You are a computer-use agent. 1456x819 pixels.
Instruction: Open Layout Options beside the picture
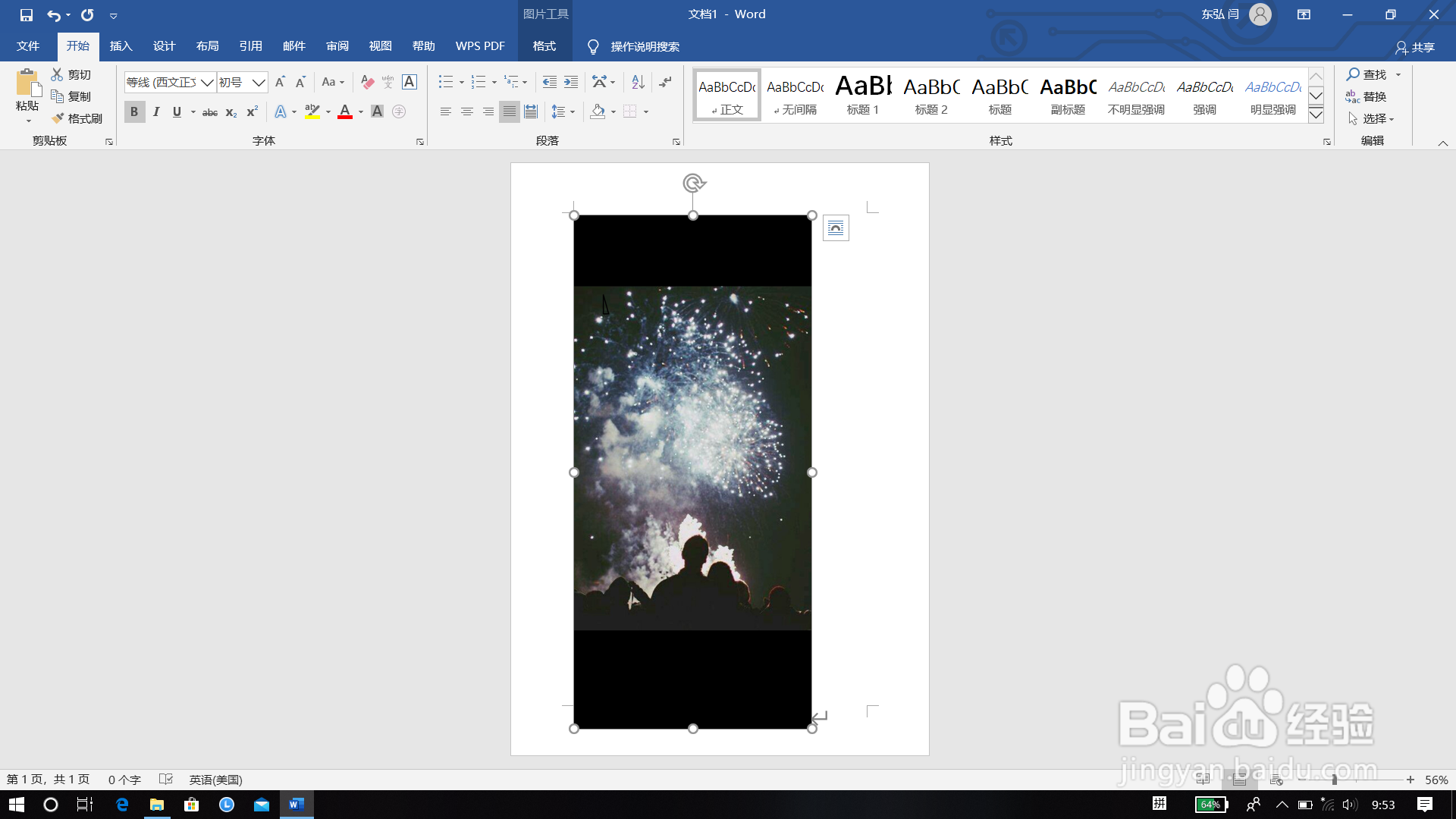click(x=836, y=228)
